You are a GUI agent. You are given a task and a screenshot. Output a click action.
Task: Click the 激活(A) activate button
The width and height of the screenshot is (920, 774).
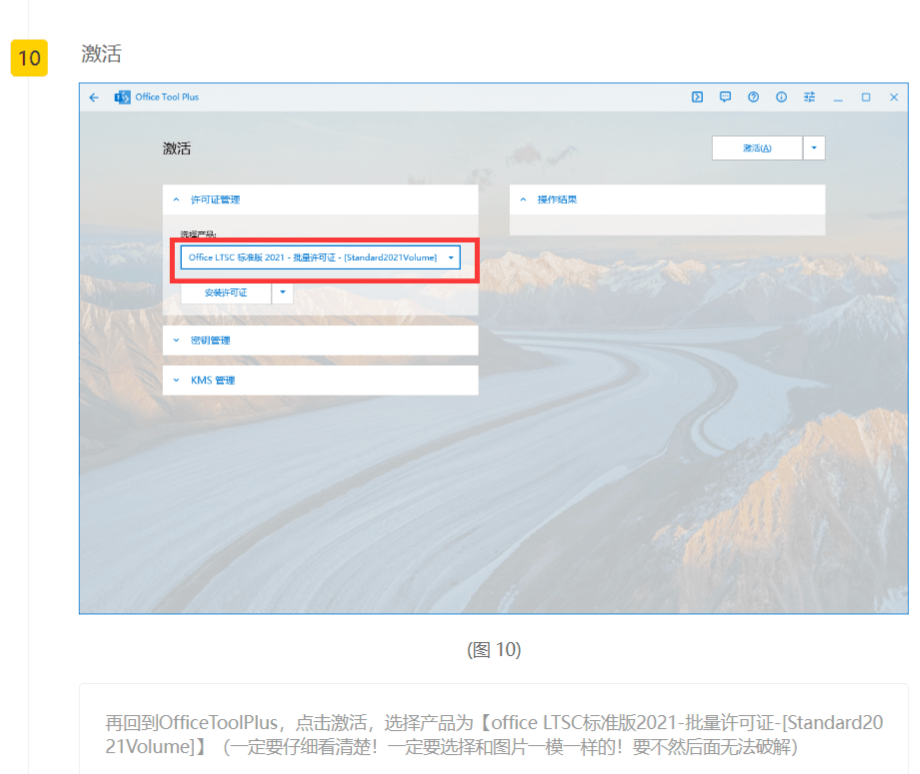757,148
